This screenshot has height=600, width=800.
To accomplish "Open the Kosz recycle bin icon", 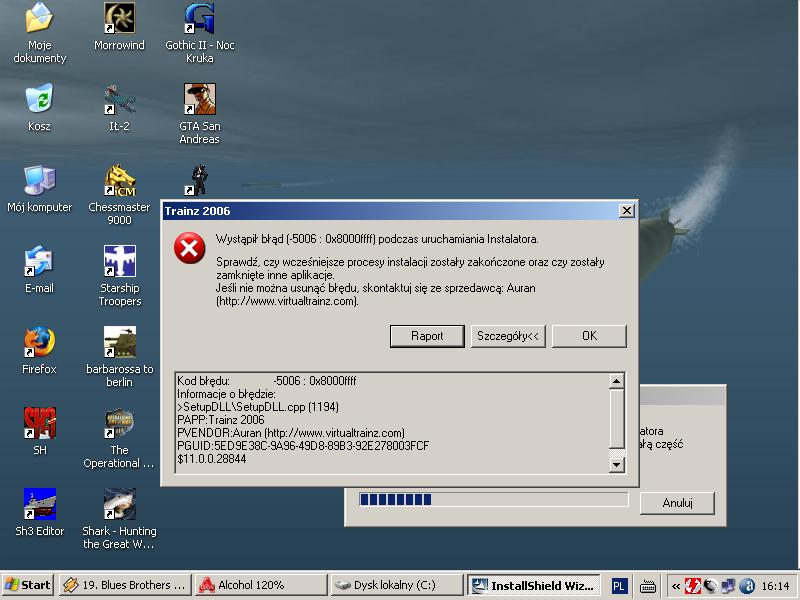I will click(x=39, y=107).
